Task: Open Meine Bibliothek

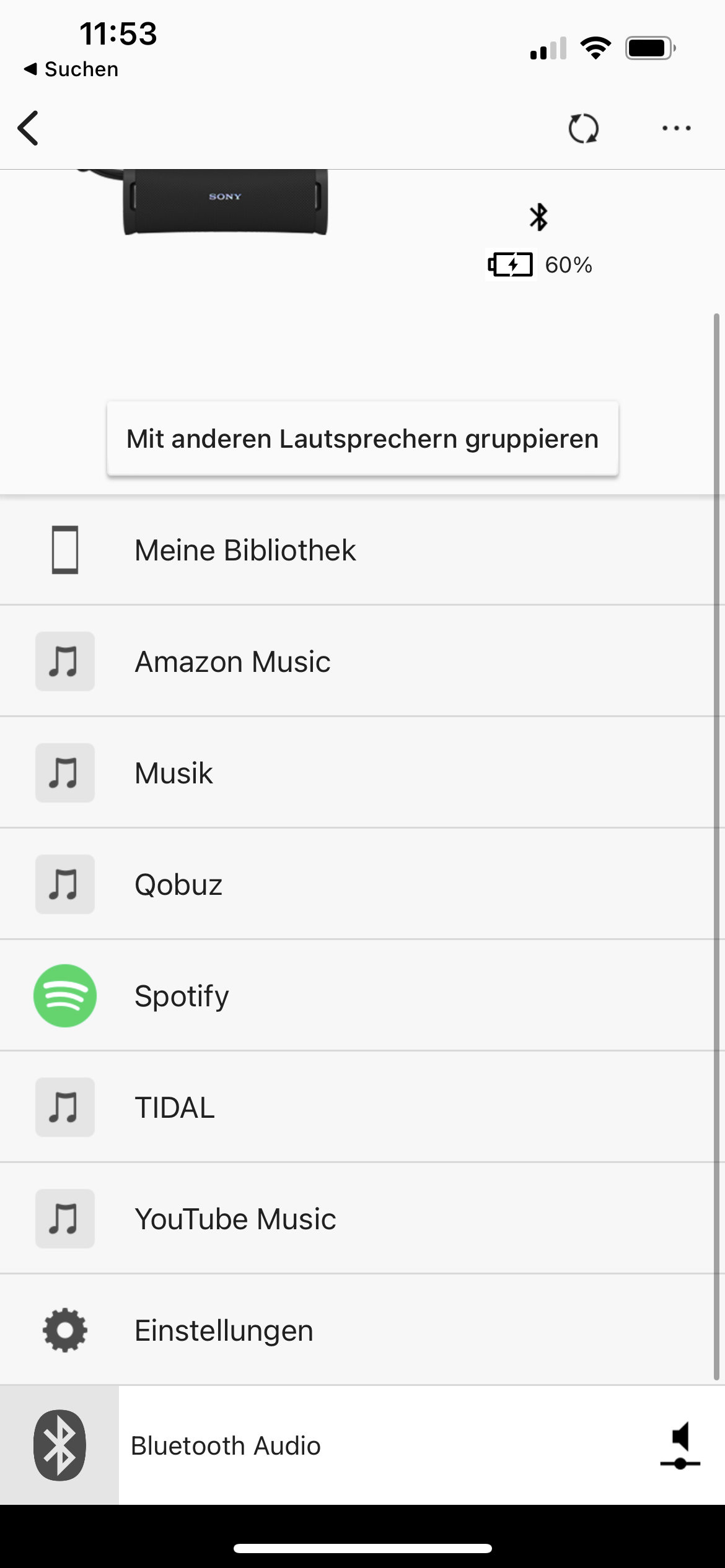Action: (245, 550)
